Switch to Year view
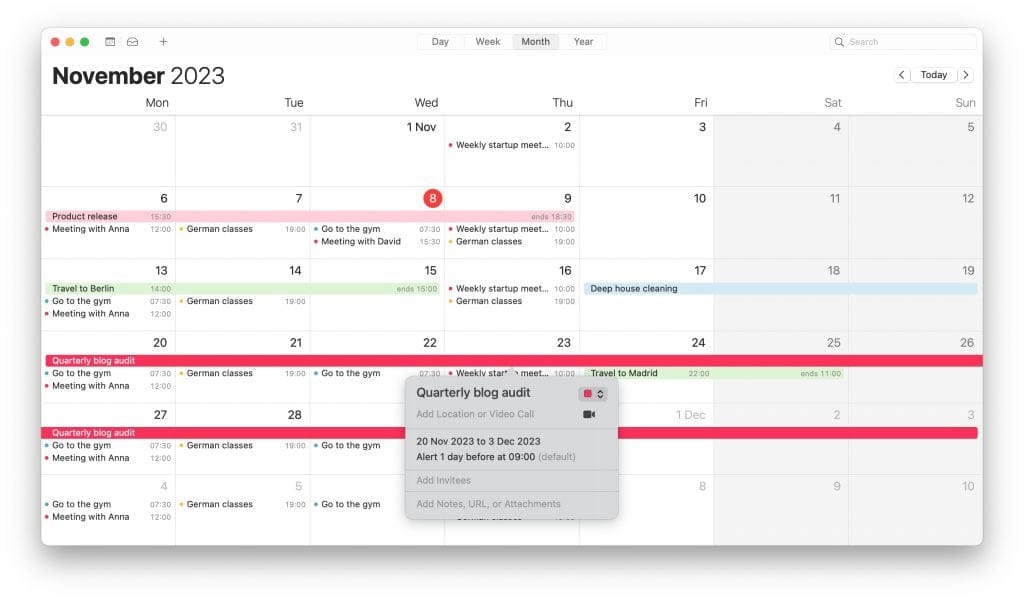This screenshot has height=600, width=1024. [x=583, y=42]
